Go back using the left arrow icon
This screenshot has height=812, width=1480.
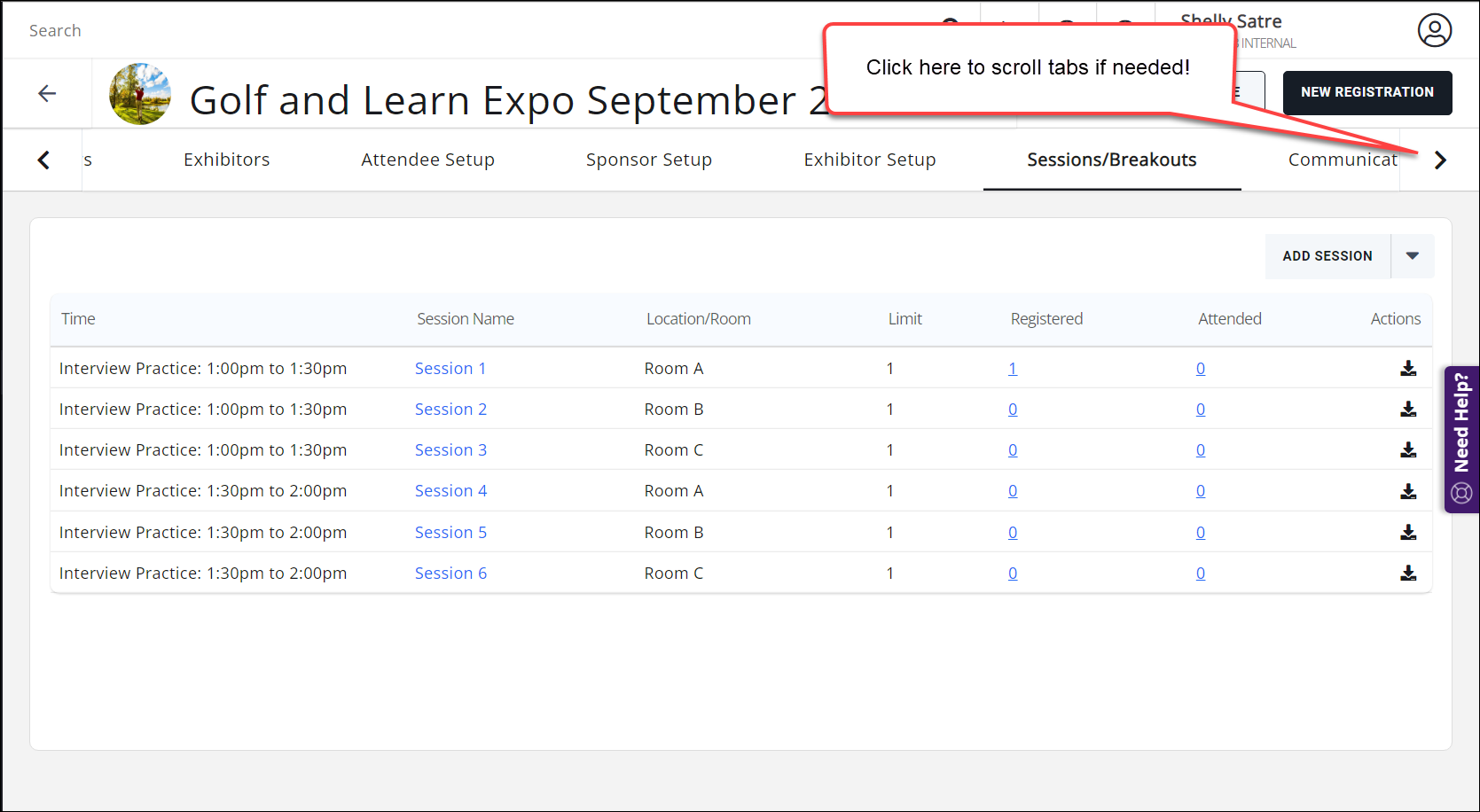tap(47, 93)
